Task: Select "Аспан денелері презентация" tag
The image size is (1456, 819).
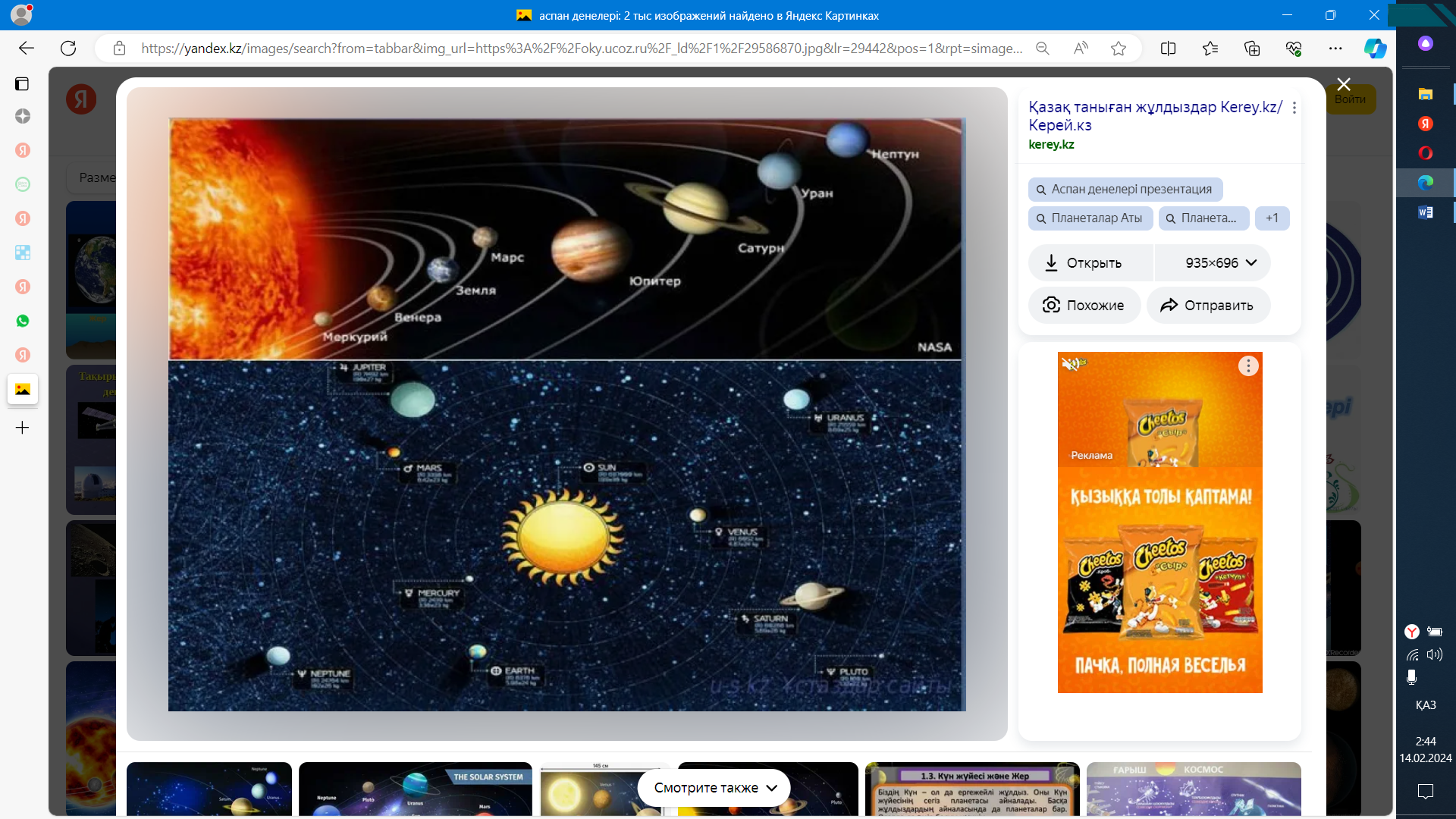Action: point(1125,190)
